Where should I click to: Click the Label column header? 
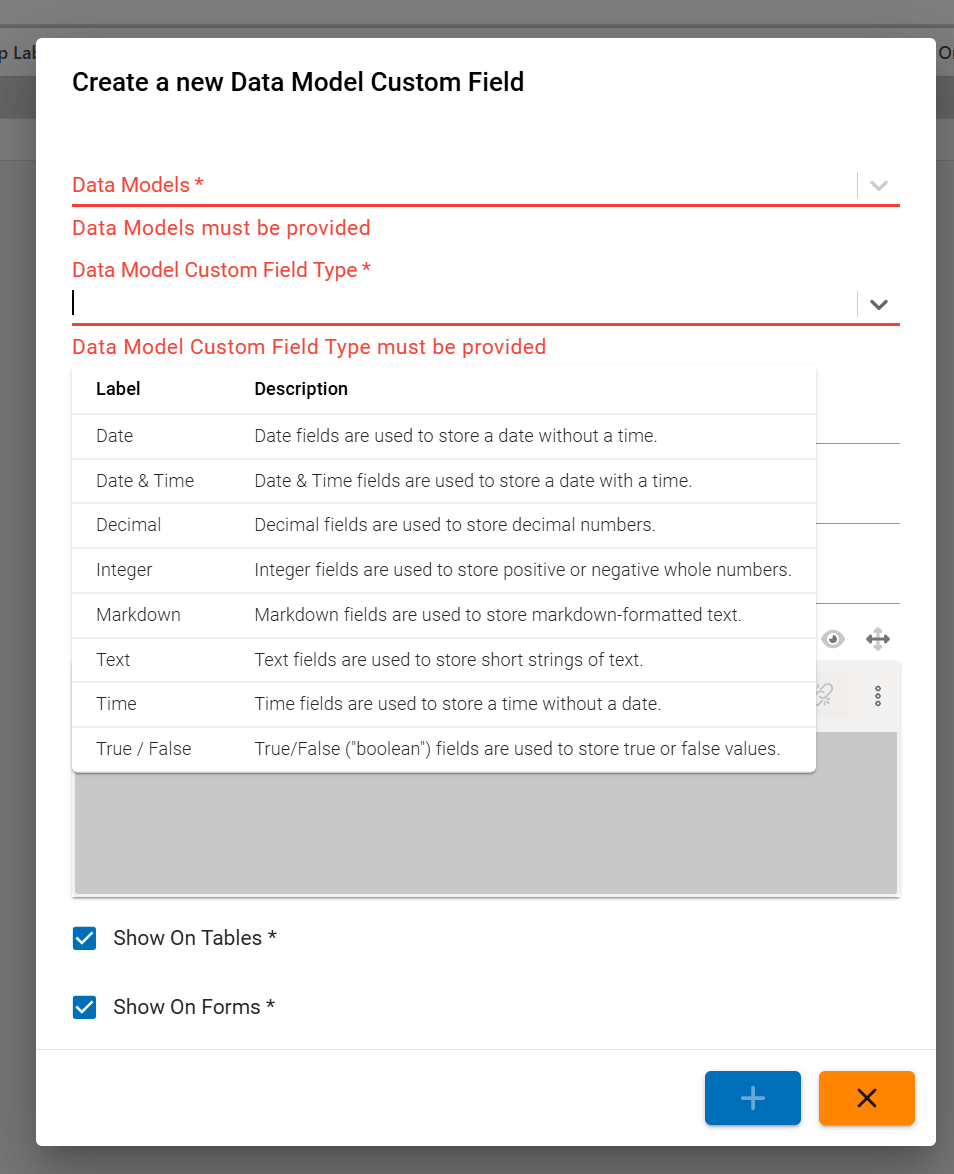(117, 389)
